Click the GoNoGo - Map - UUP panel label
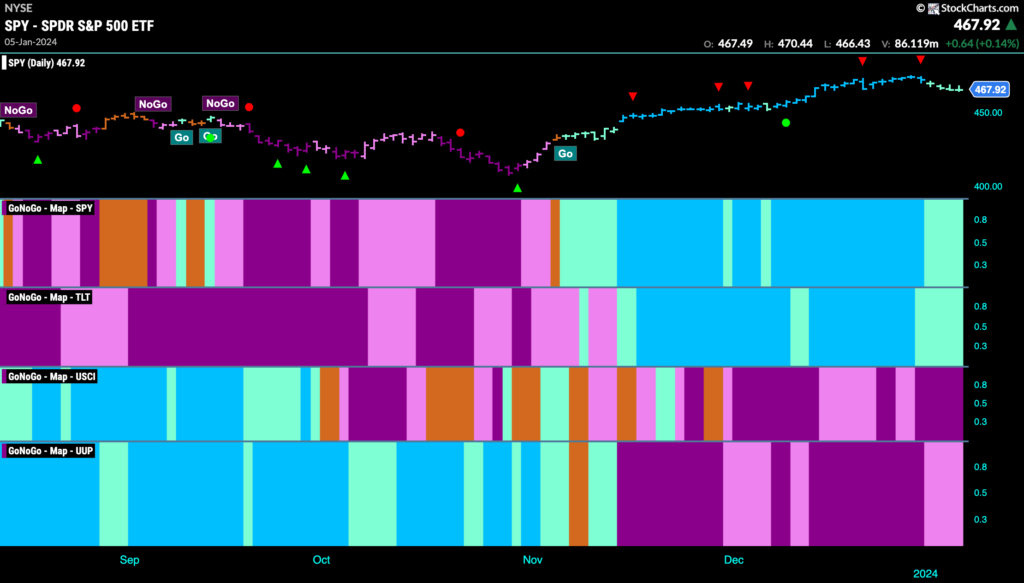Viewport: 1024px width, 583px height. coord(50,451)
